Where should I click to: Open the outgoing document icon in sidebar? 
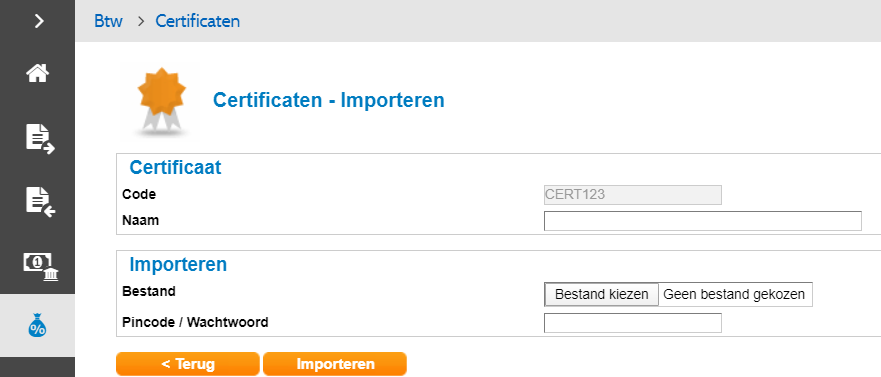click(x=39, y=140)
